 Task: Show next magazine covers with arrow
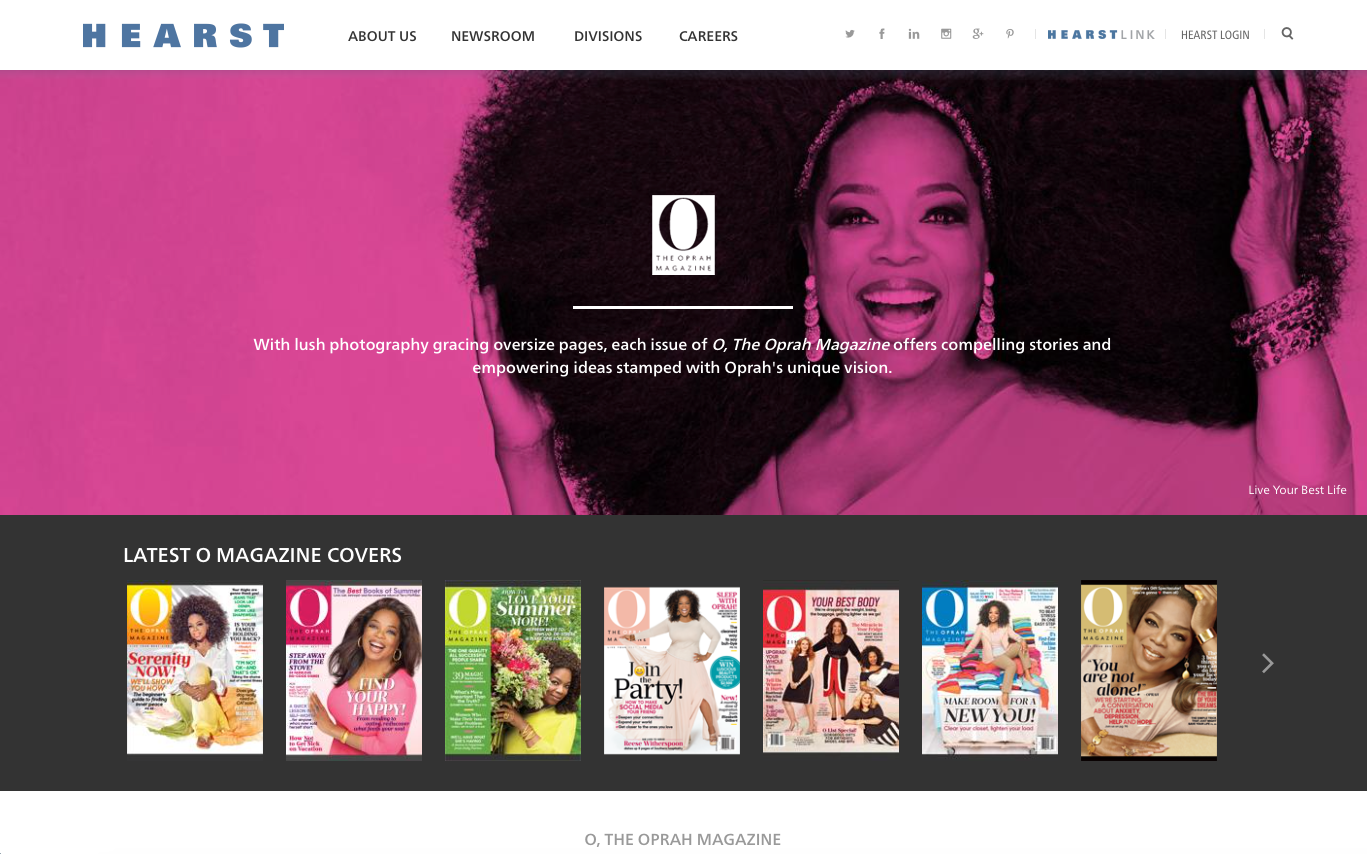tap(1267, 663)
